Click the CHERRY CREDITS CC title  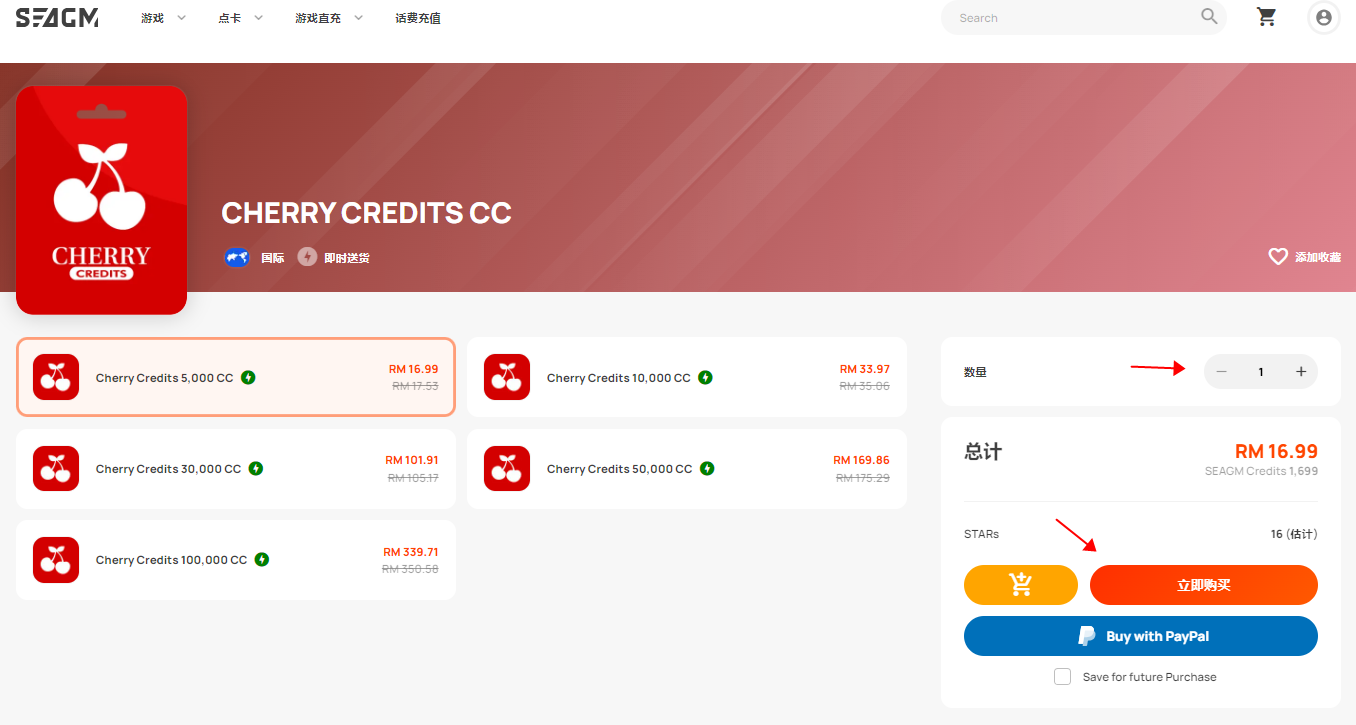(366, 213)
